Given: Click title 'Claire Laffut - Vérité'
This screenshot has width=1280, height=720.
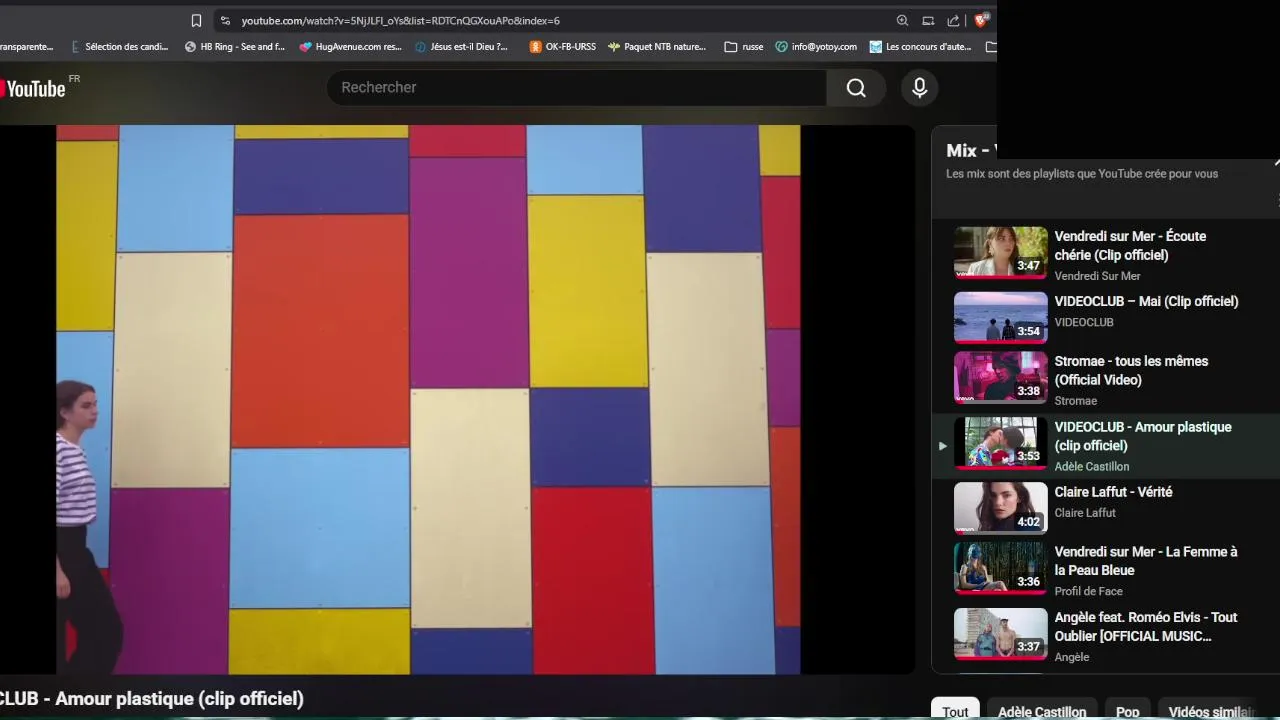Looking at the screenshot, I should click(1113, 492).
